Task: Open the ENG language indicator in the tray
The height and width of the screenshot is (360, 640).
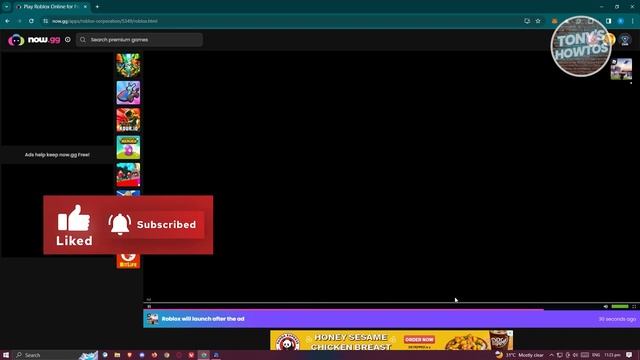Action: point(596,355)
